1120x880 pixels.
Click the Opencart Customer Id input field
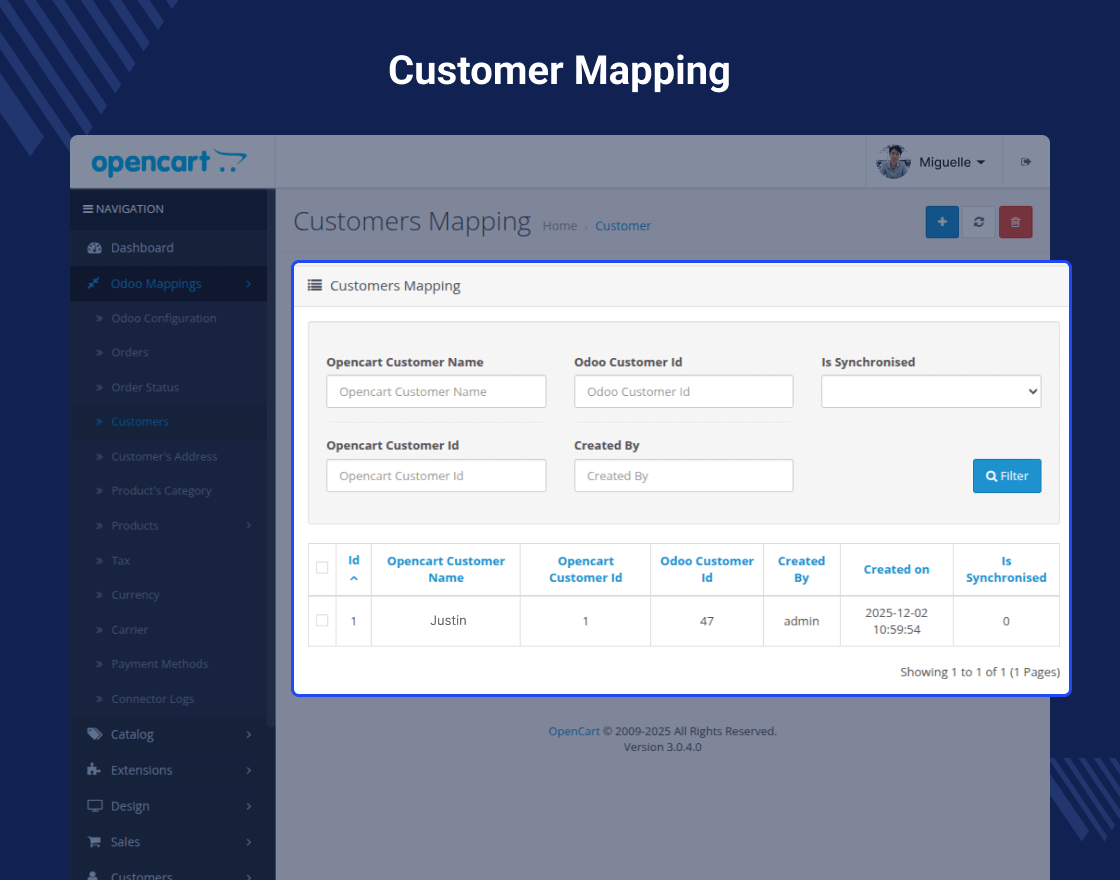click(436, 476)
